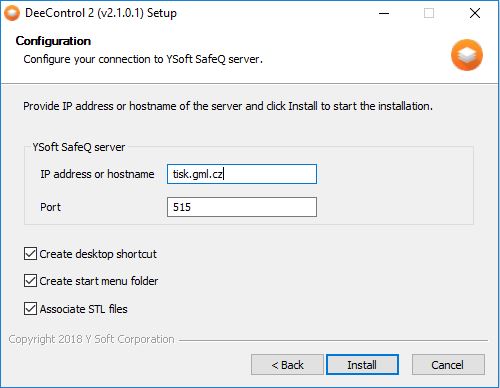The image size is (500, 388).
Task: Click the orange DeeControl logo in the header
Action: 467,55
